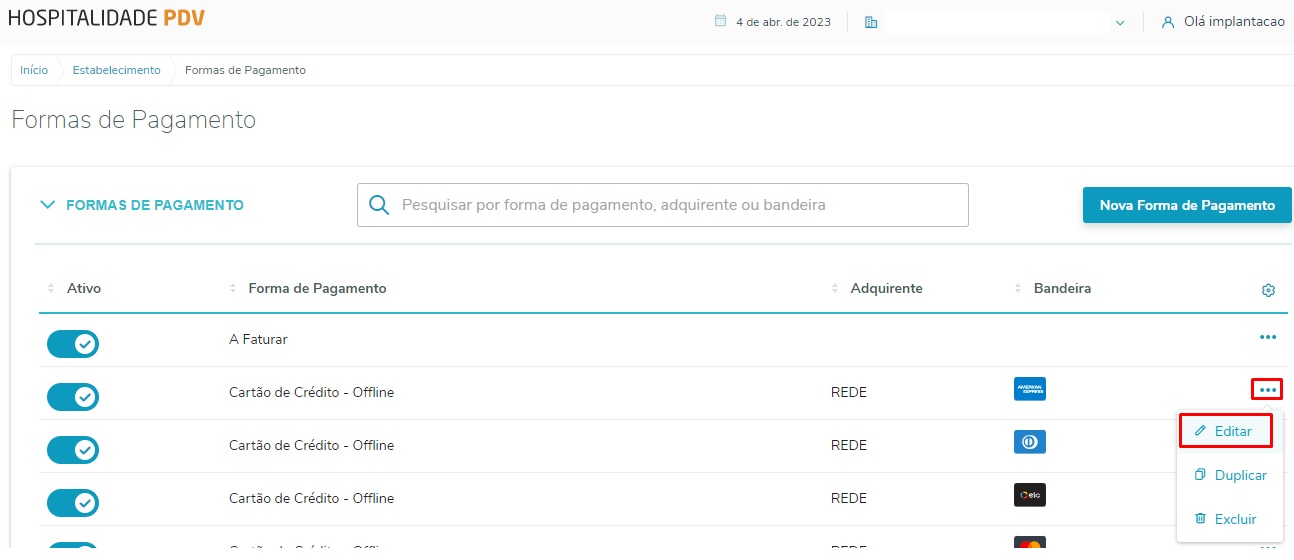The height and width of the screenshot is (560, 1294).
Task: Click the Bandeira column header
Action: tap(1062, 288)
